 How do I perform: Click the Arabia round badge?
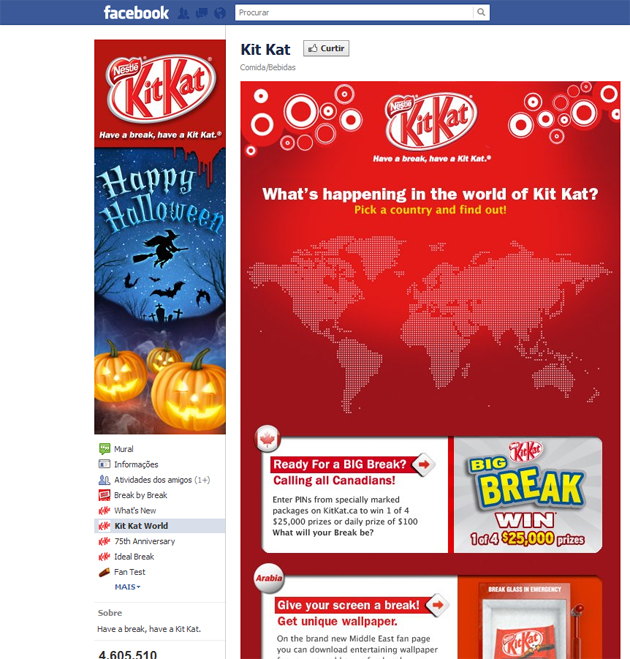click(x=269, y=578)
